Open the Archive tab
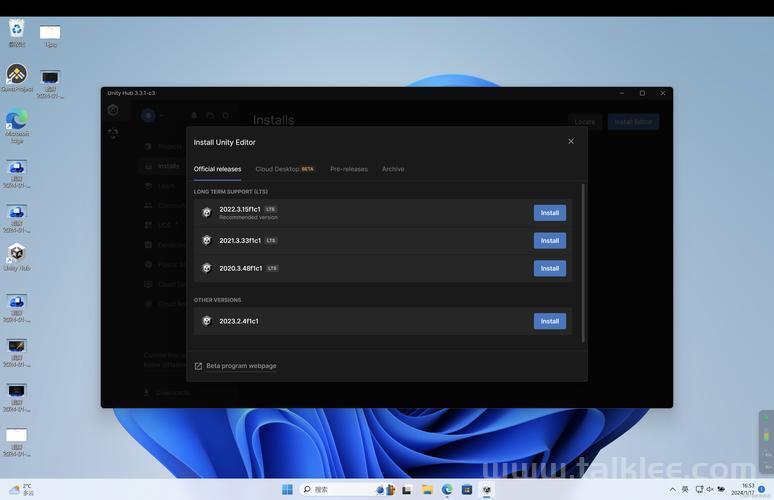 [393, 169]
